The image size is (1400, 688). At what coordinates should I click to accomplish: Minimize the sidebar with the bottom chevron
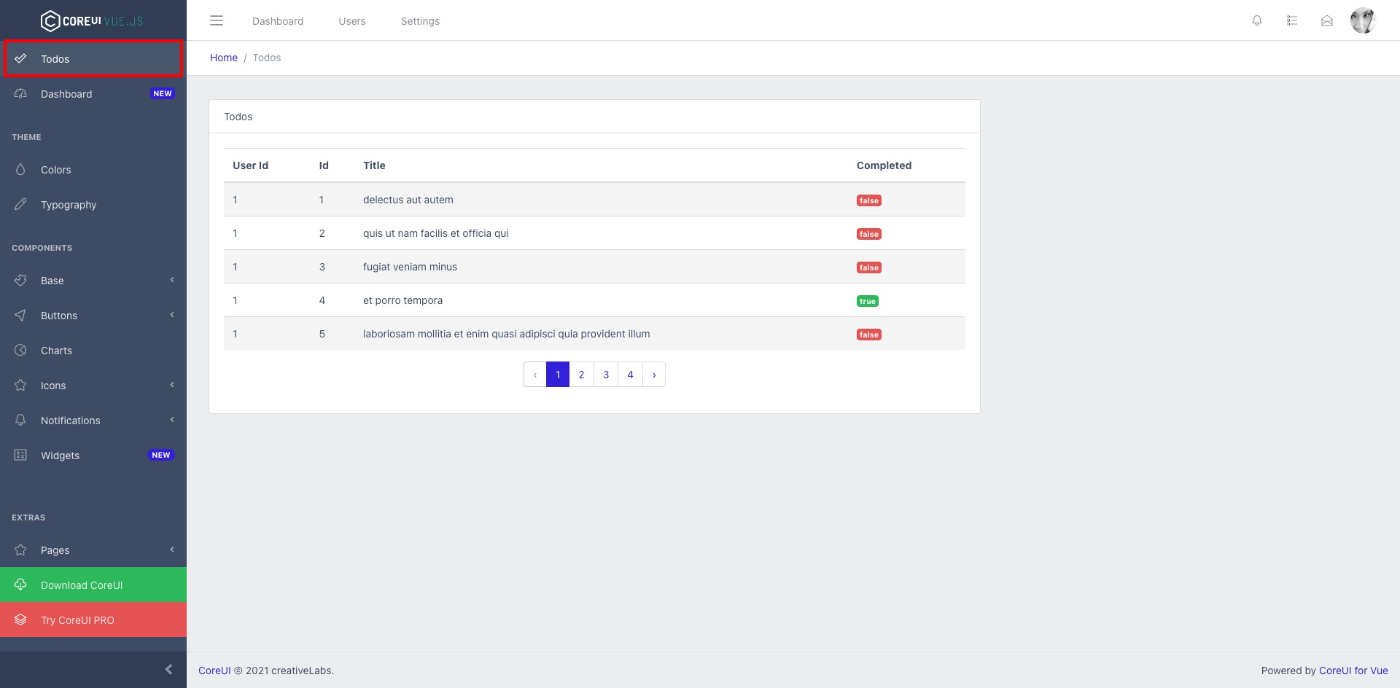168,670
